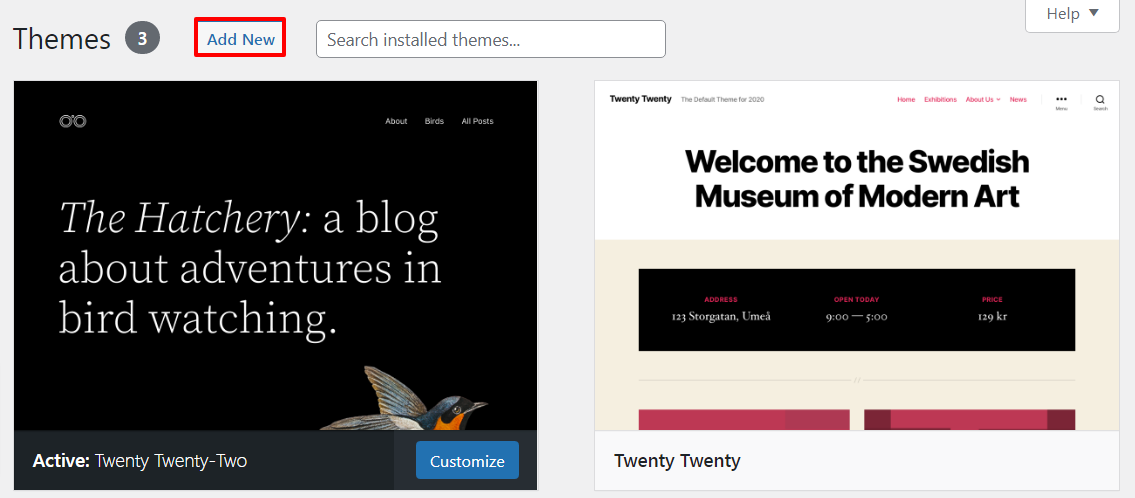Image resolution: width=1135 pixels, height=498 pixels.
Task: Click the Active: Twenty Twenty-Two label
Action: tap(140, 460)
